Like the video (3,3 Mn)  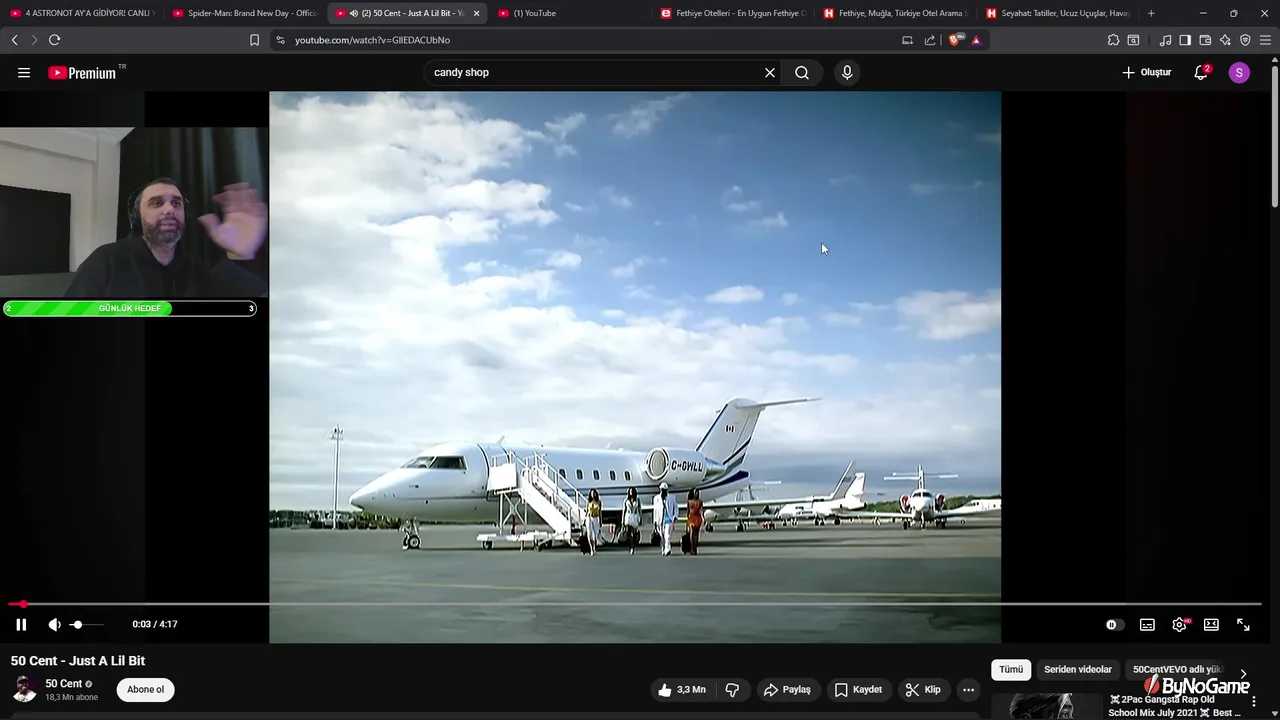click(x=682, y=689)
